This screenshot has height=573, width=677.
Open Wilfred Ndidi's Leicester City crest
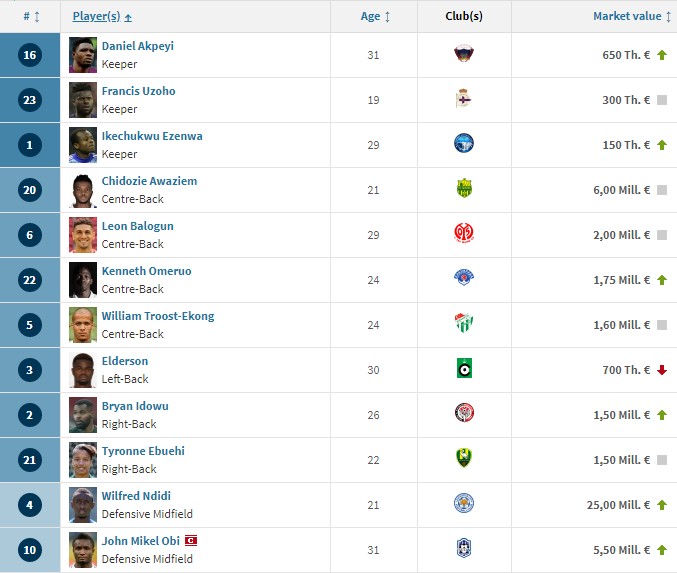point(464,503)
